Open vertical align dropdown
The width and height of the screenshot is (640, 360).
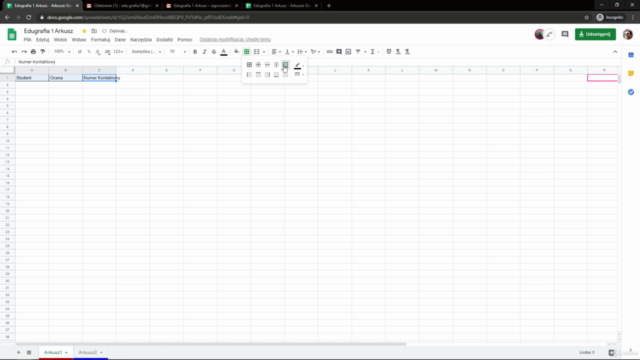pos(289,52)
